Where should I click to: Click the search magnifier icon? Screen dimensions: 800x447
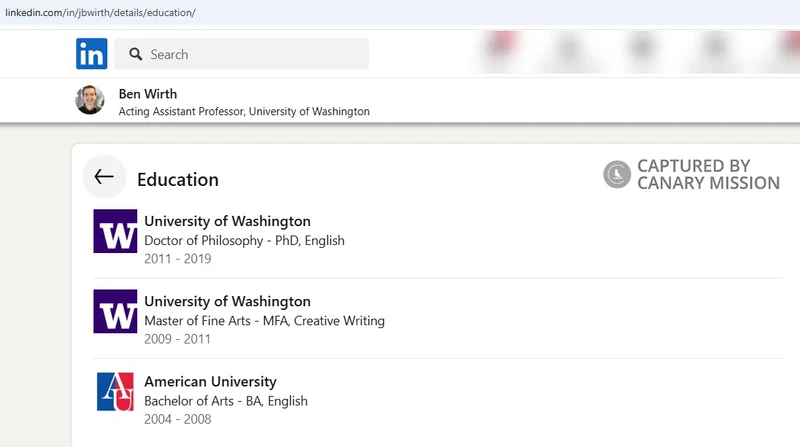[x=135, y=54]
